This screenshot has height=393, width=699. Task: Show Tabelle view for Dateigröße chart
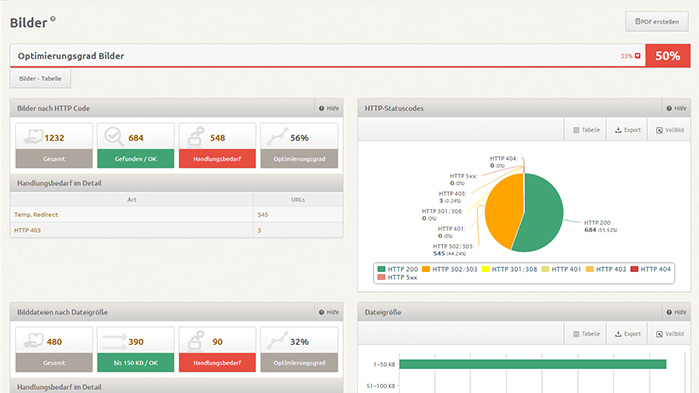click(586, 334)
